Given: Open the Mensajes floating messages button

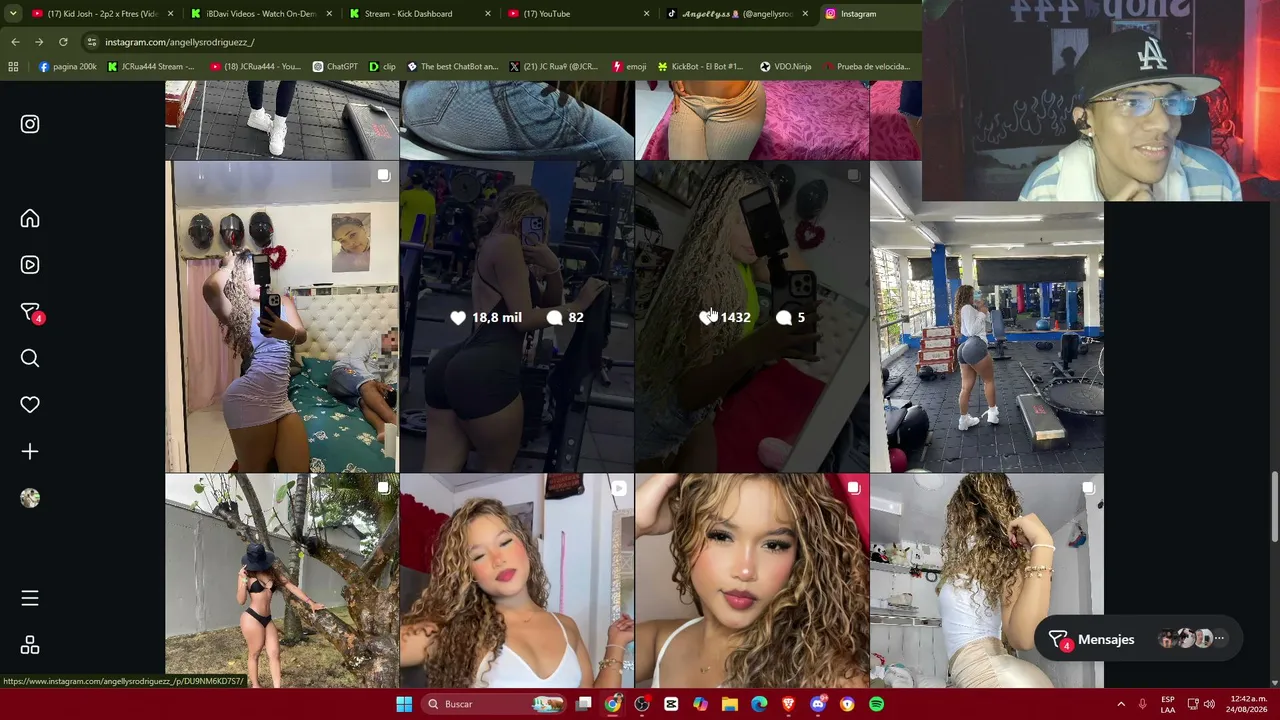Looking at the screenshot, I should coord(1137,639).
